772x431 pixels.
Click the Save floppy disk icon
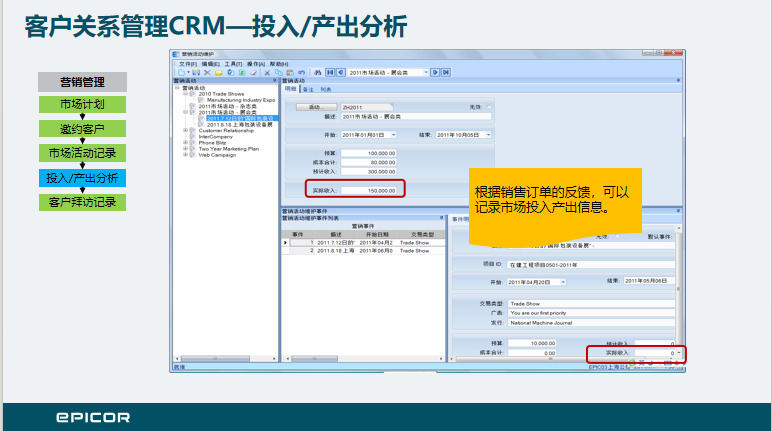(x=196, y=72)
